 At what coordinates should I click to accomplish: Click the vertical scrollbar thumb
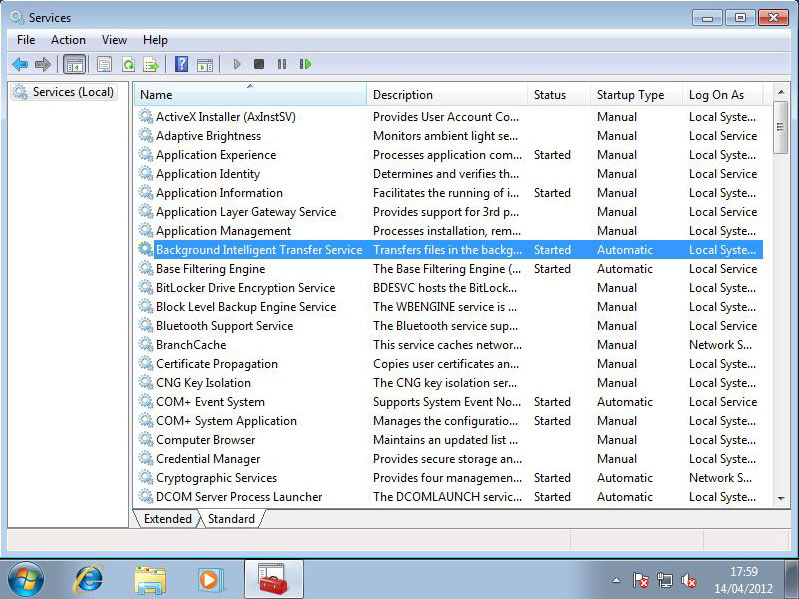pos(780,127)
